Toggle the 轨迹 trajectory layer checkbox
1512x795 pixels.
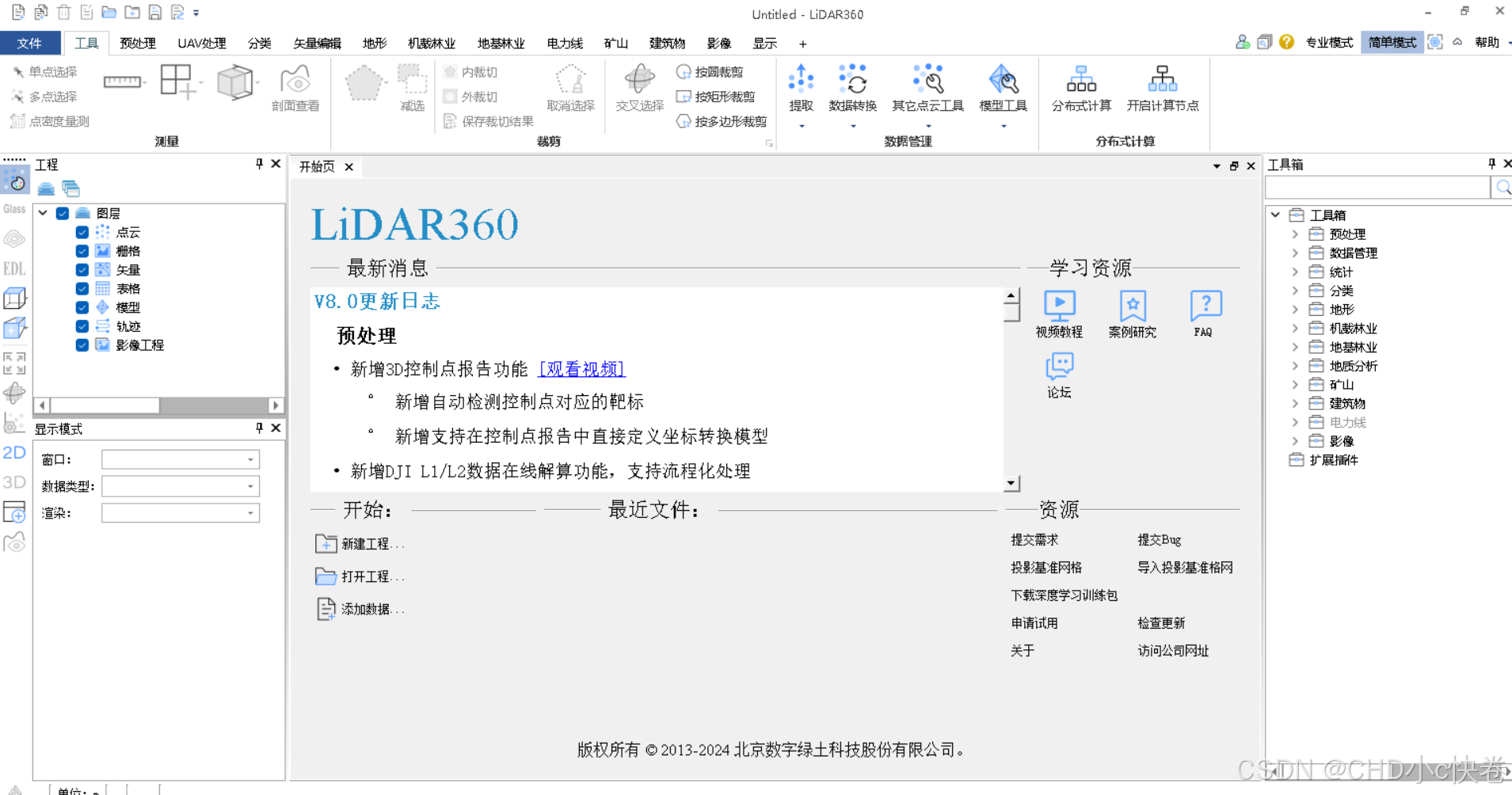pos(82,326)
